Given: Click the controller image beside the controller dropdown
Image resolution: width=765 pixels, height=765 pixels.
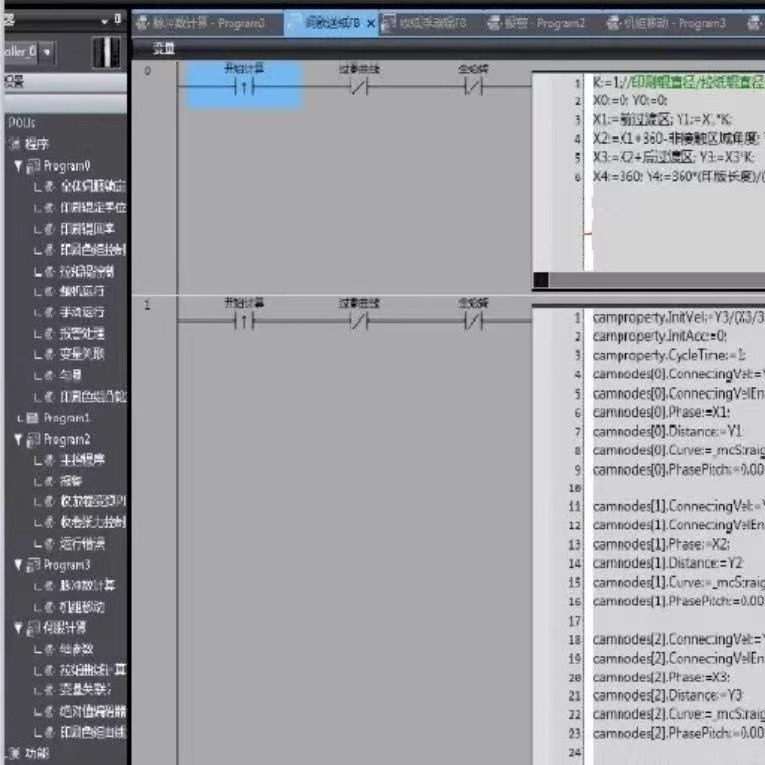Looking at the screenshot, I should point(106,52).
